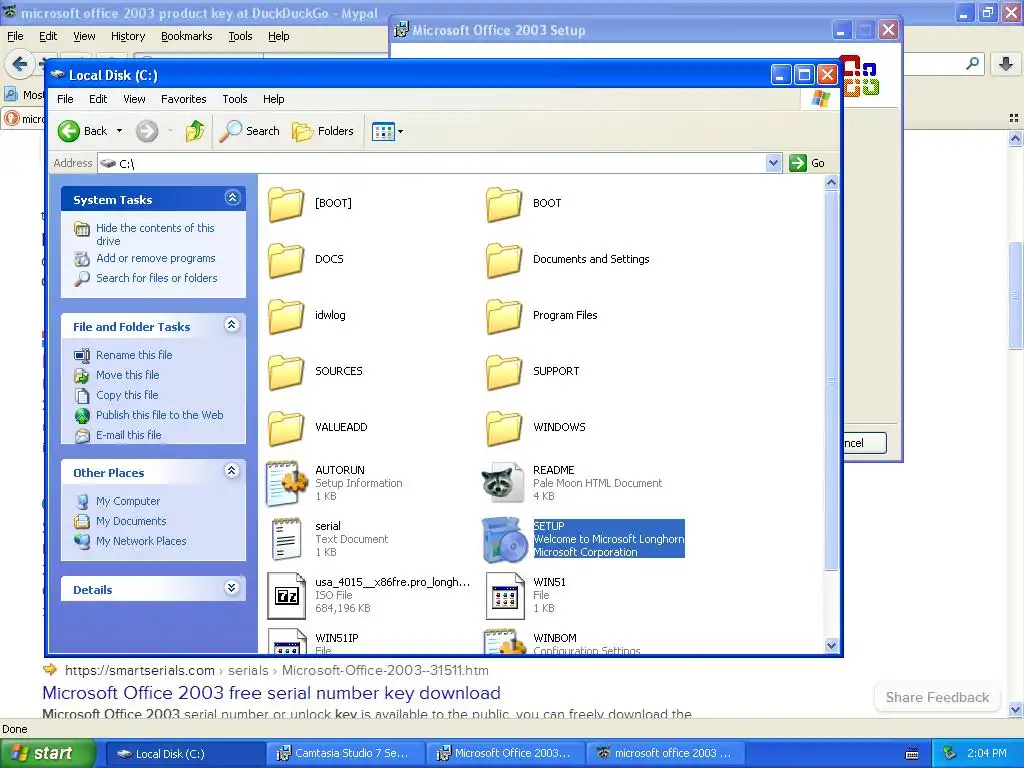Image resolution: width=1024 pixels, height=768 pixels.
Task: Open Bookmarks menu in Mypal browser
Action: pos(187,37)
